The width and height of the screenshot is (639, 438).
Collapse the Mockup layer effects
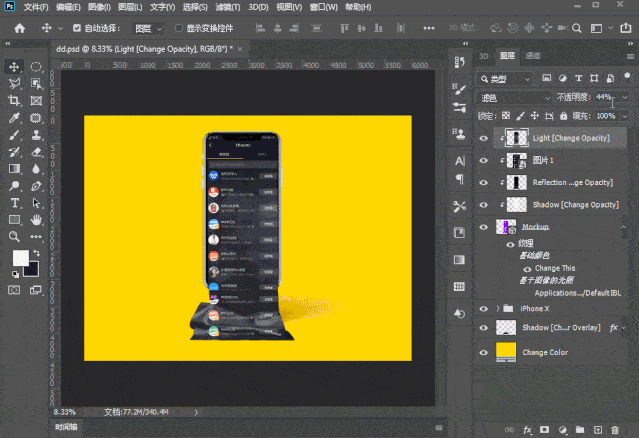point(624,227)
